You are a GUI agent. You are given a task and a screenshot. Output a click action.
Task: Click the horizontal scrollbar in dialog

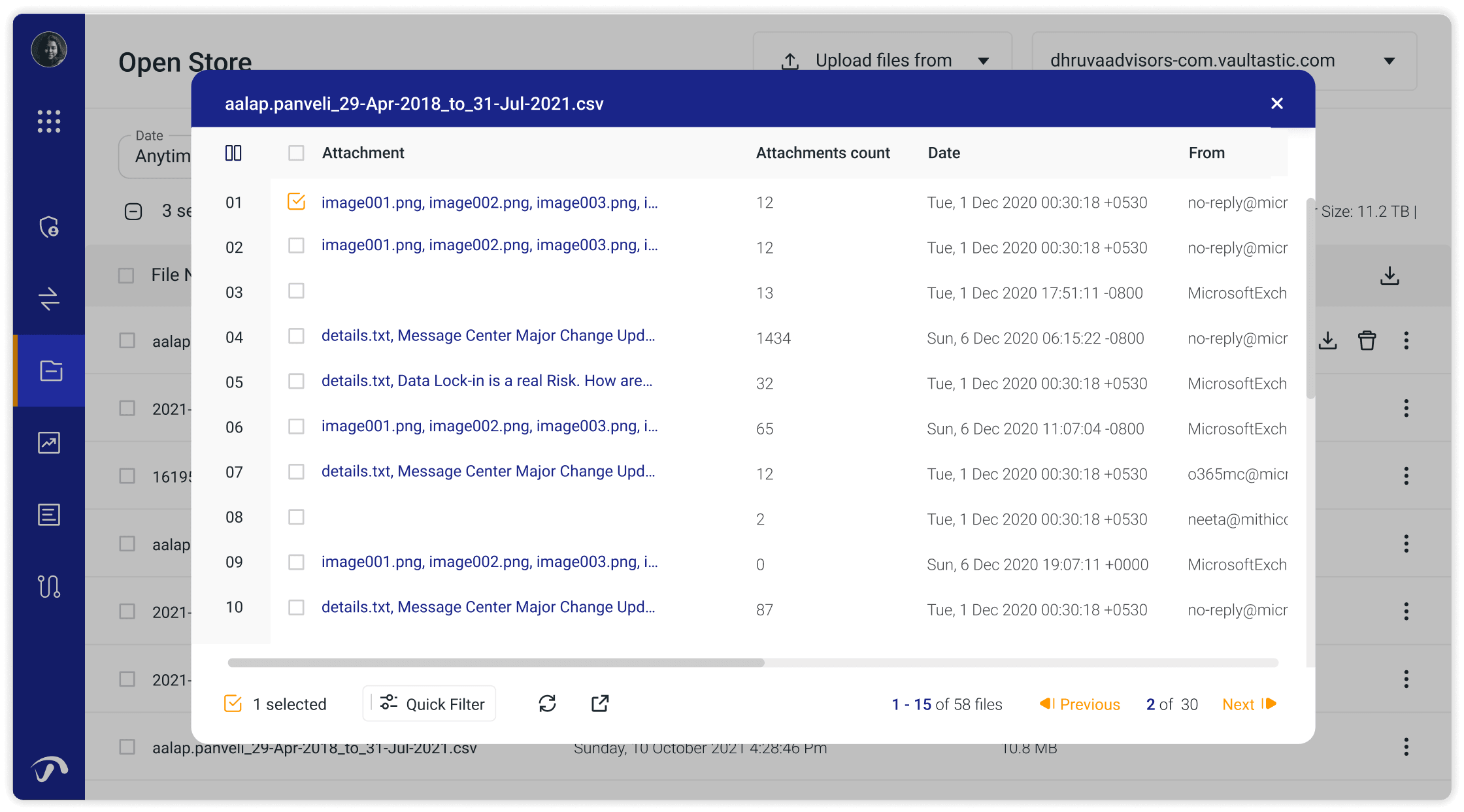tap(495, 662)
